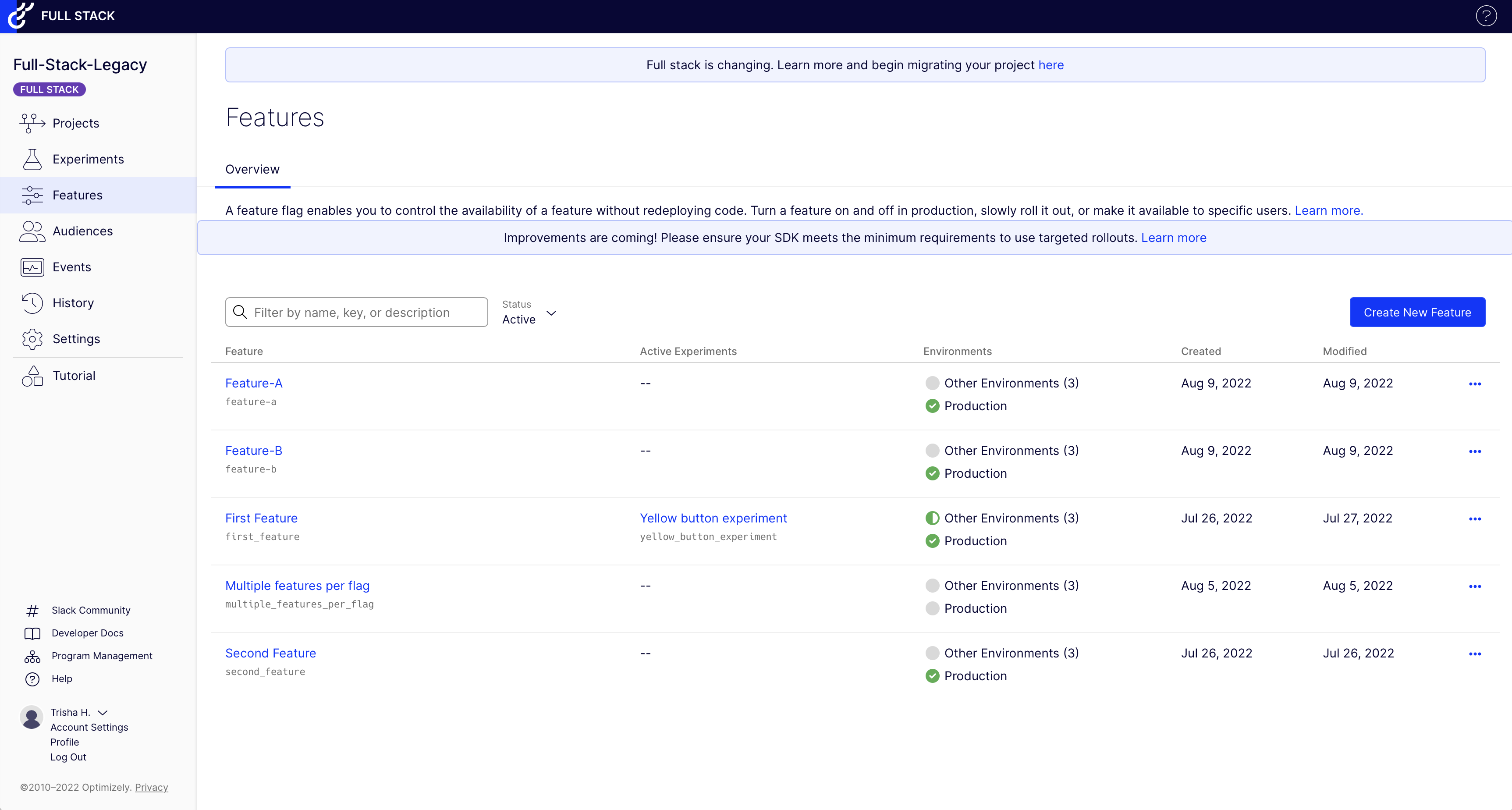
Task: Click the help question mark icon in top bar
Action: pos(1486,16)
